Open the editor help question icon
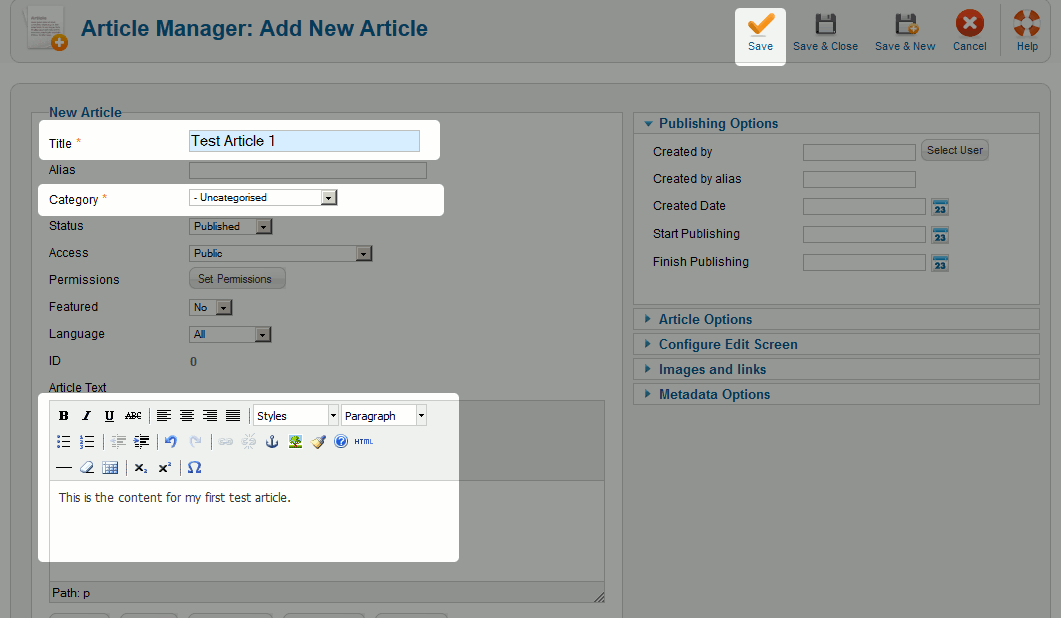This screenshot has height=618, width=1061. 341,441
